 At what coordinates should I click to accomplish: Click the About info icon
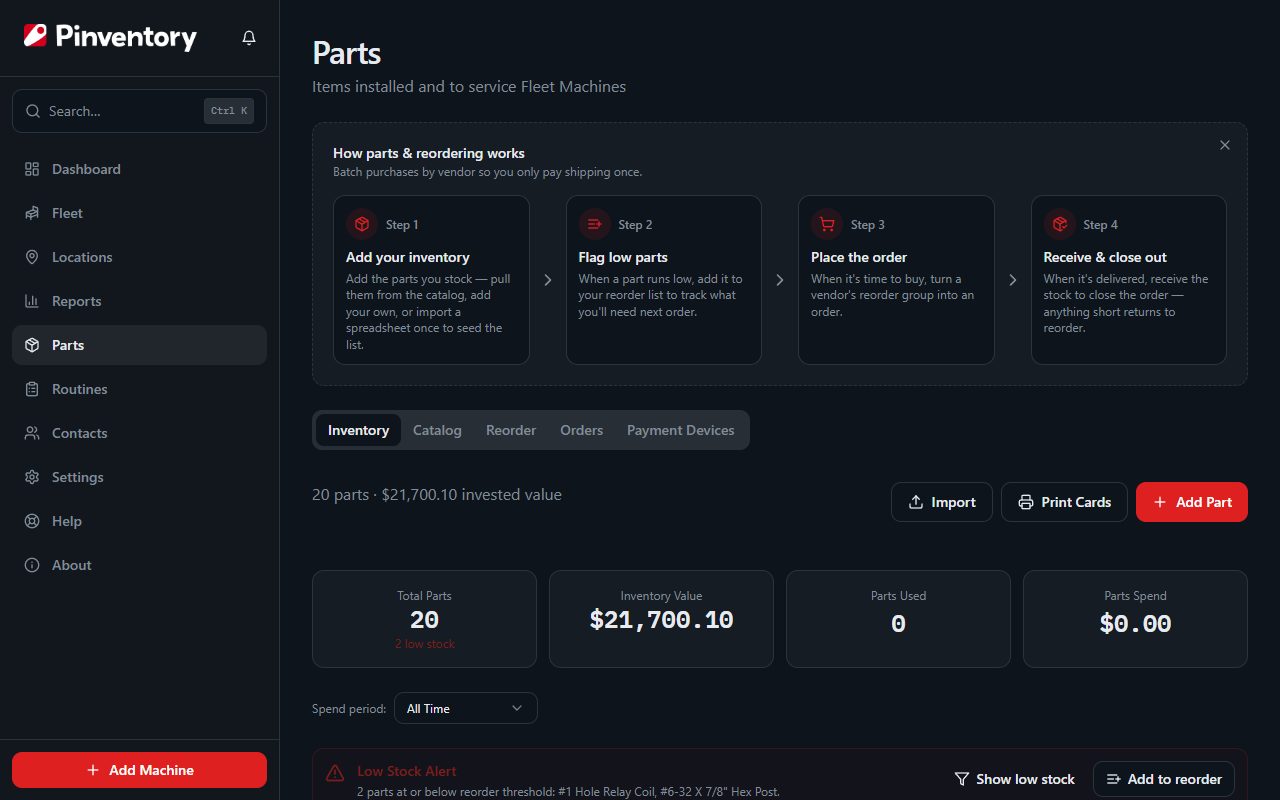pyautogui.click(x=32, y=565)
